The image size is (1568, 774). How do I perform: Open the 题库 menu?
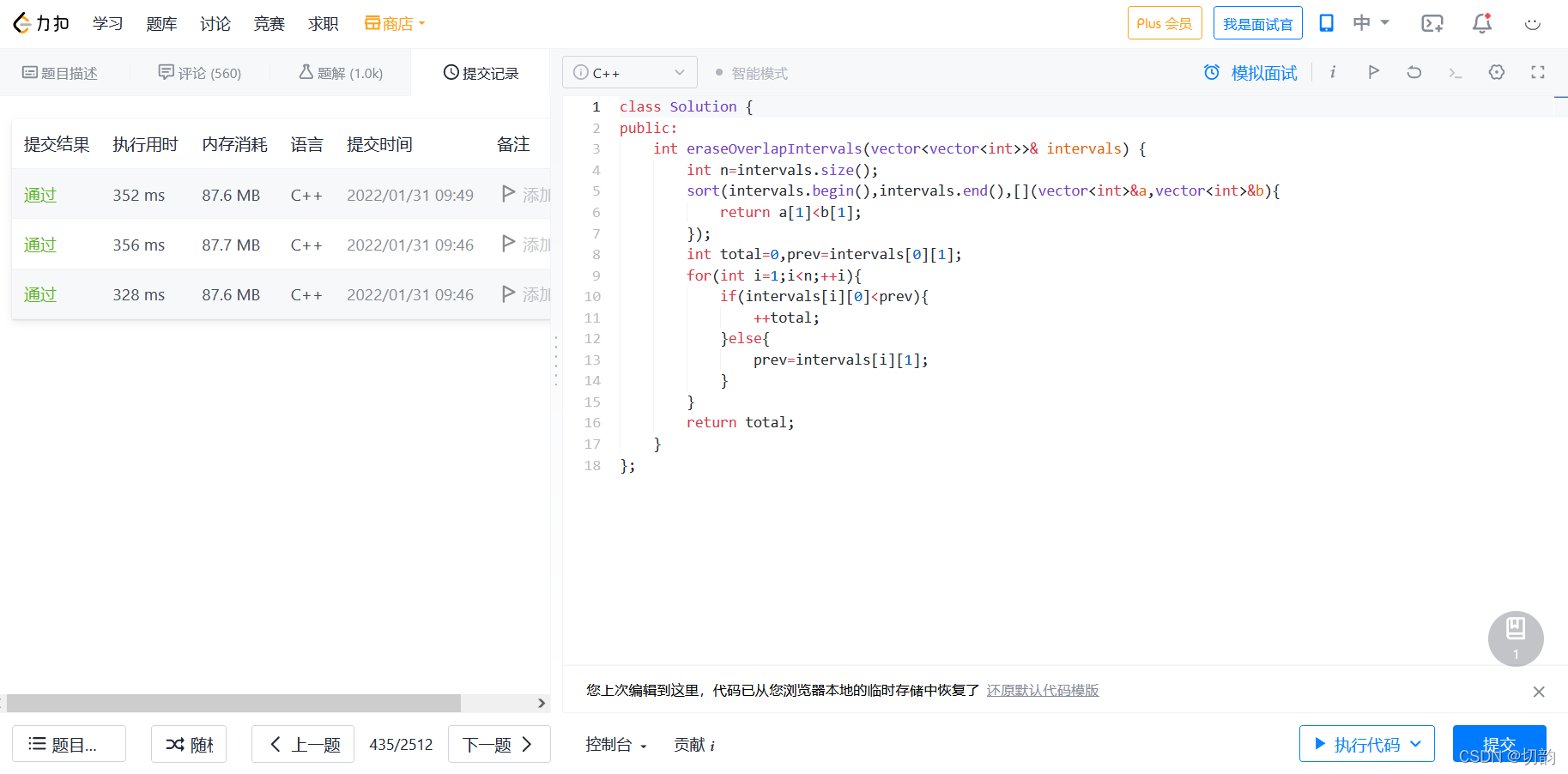tap(161, 23)
